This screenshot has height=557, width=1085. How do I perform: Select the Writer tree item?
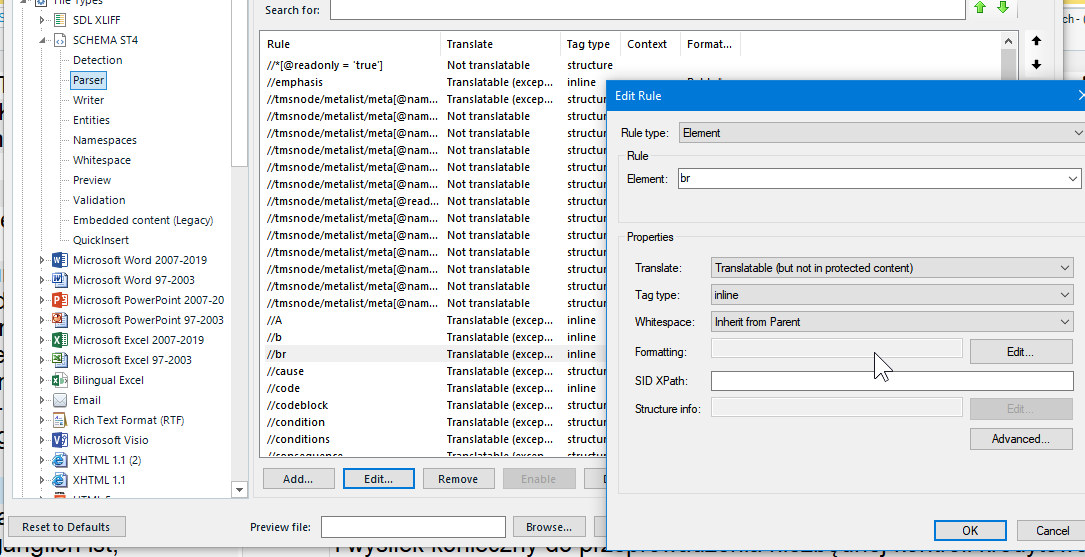pos(89,100)
